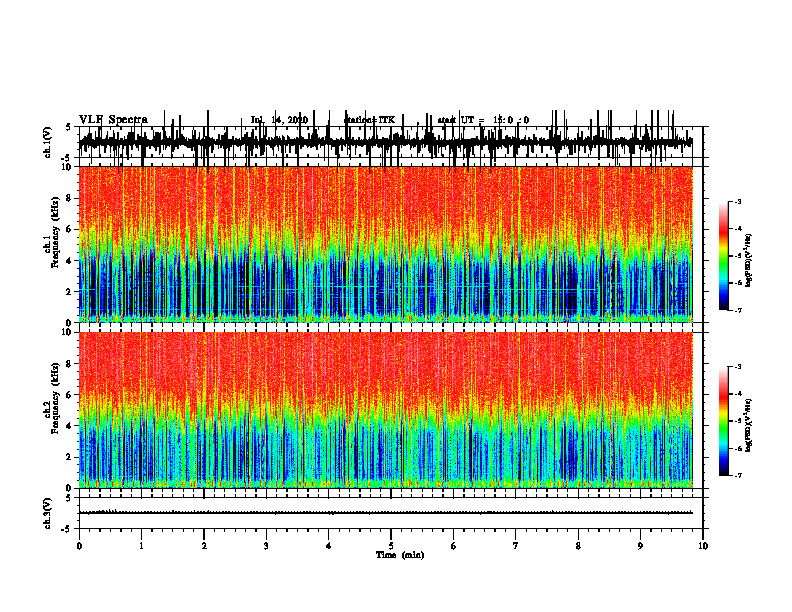
Task: Click the "-5" tick on ch.1(V) axis
Action: pos(67,158)
